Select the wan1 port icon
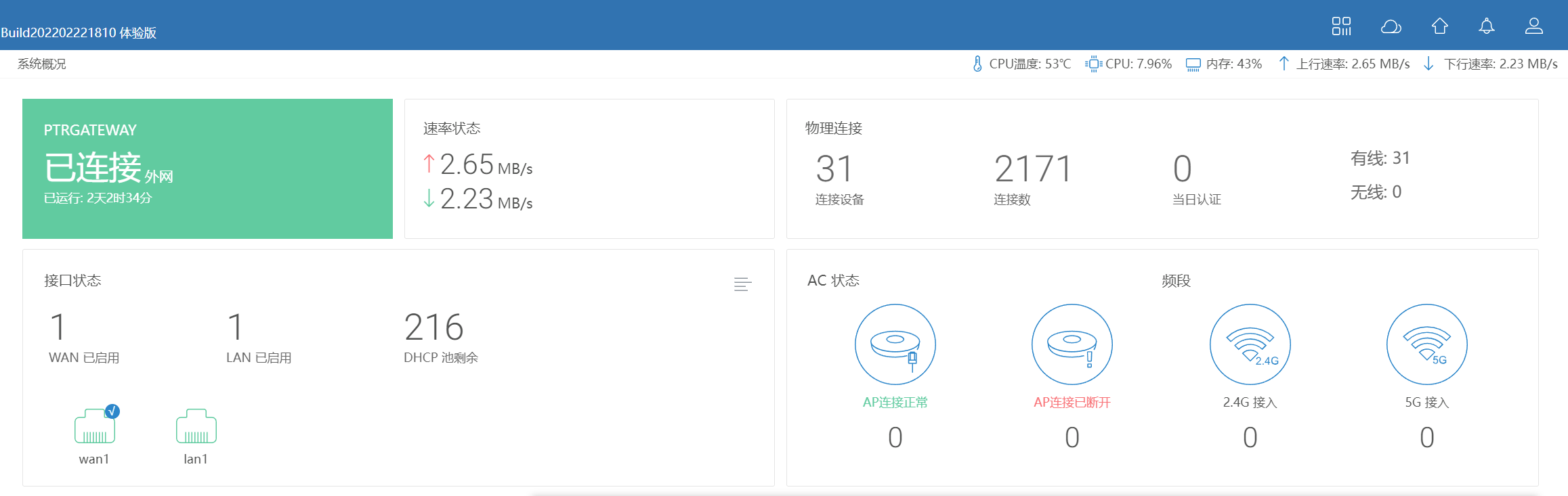Viewport: 1568px width, 496px height. click(x=95, y=426)
